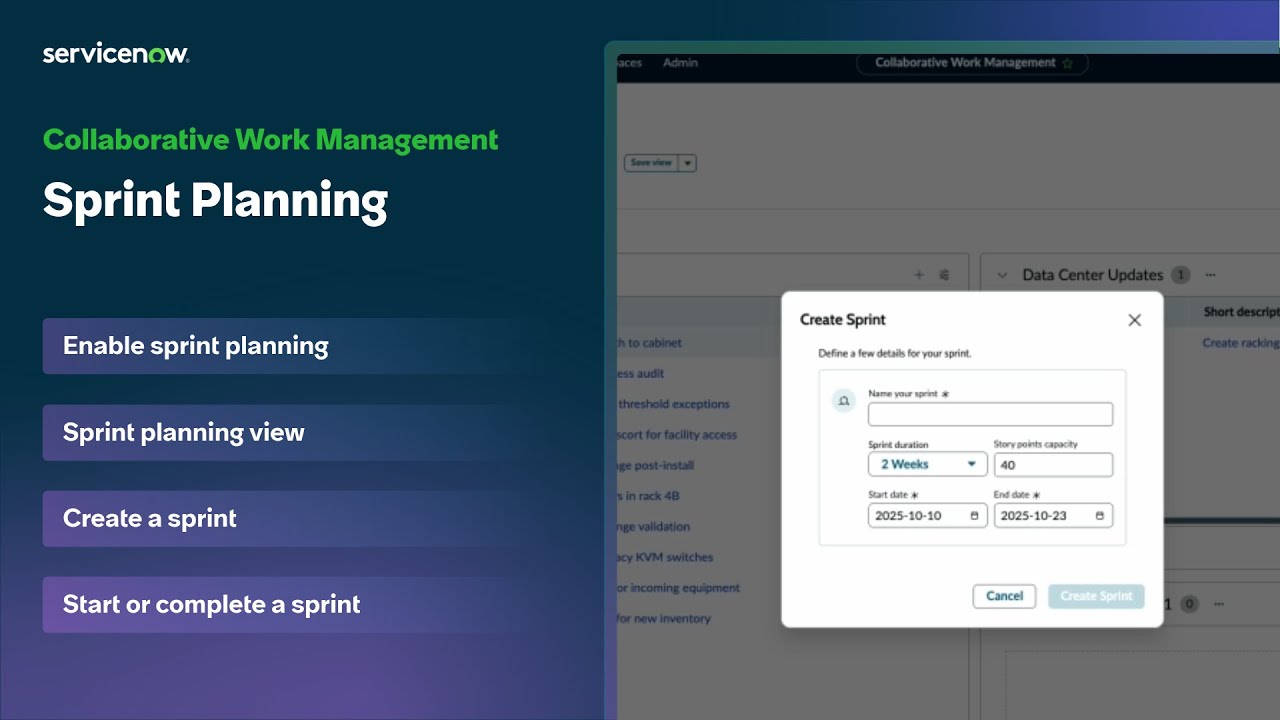This screenshot has width=1280, height=720.
Task: Click the 'Start or complete a sprint' chapter label
Action: (x=212, y=604)
